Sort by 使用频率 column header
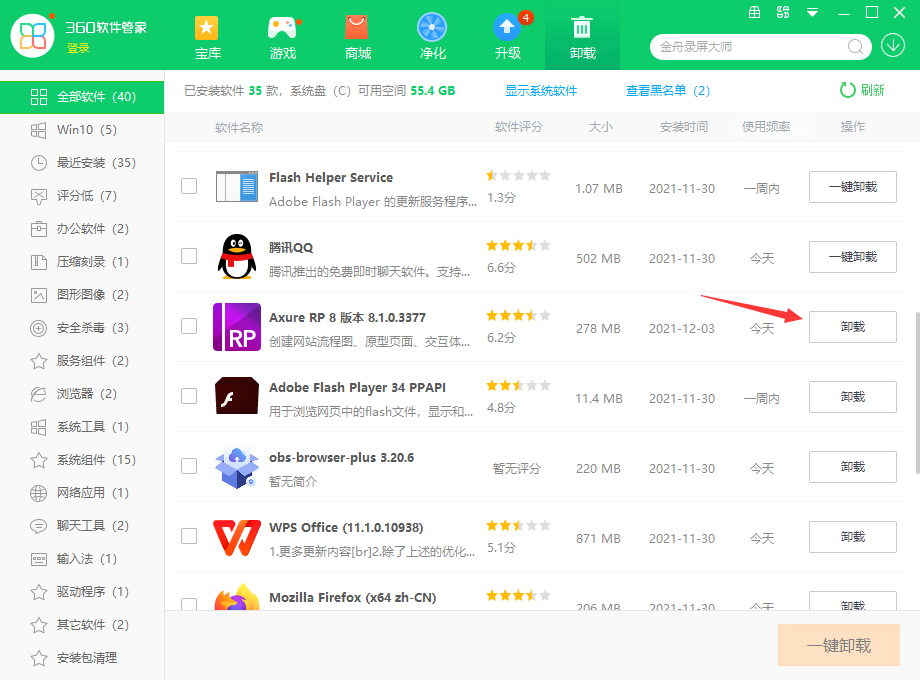The image size is (920, 680). tap(766, 127)
